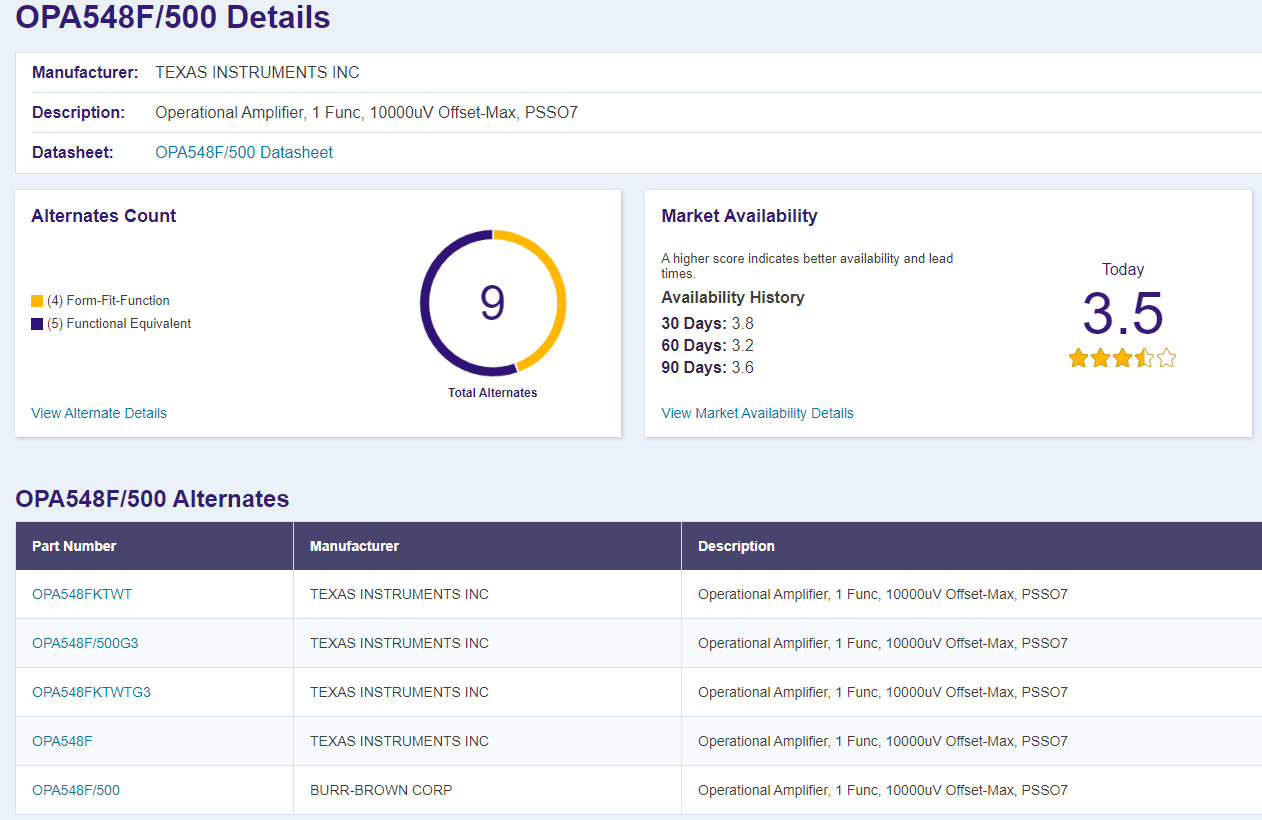Click the description cell in the OPA548F/500G3 row
Screen dimensions: 1262x820
[972, 643]
